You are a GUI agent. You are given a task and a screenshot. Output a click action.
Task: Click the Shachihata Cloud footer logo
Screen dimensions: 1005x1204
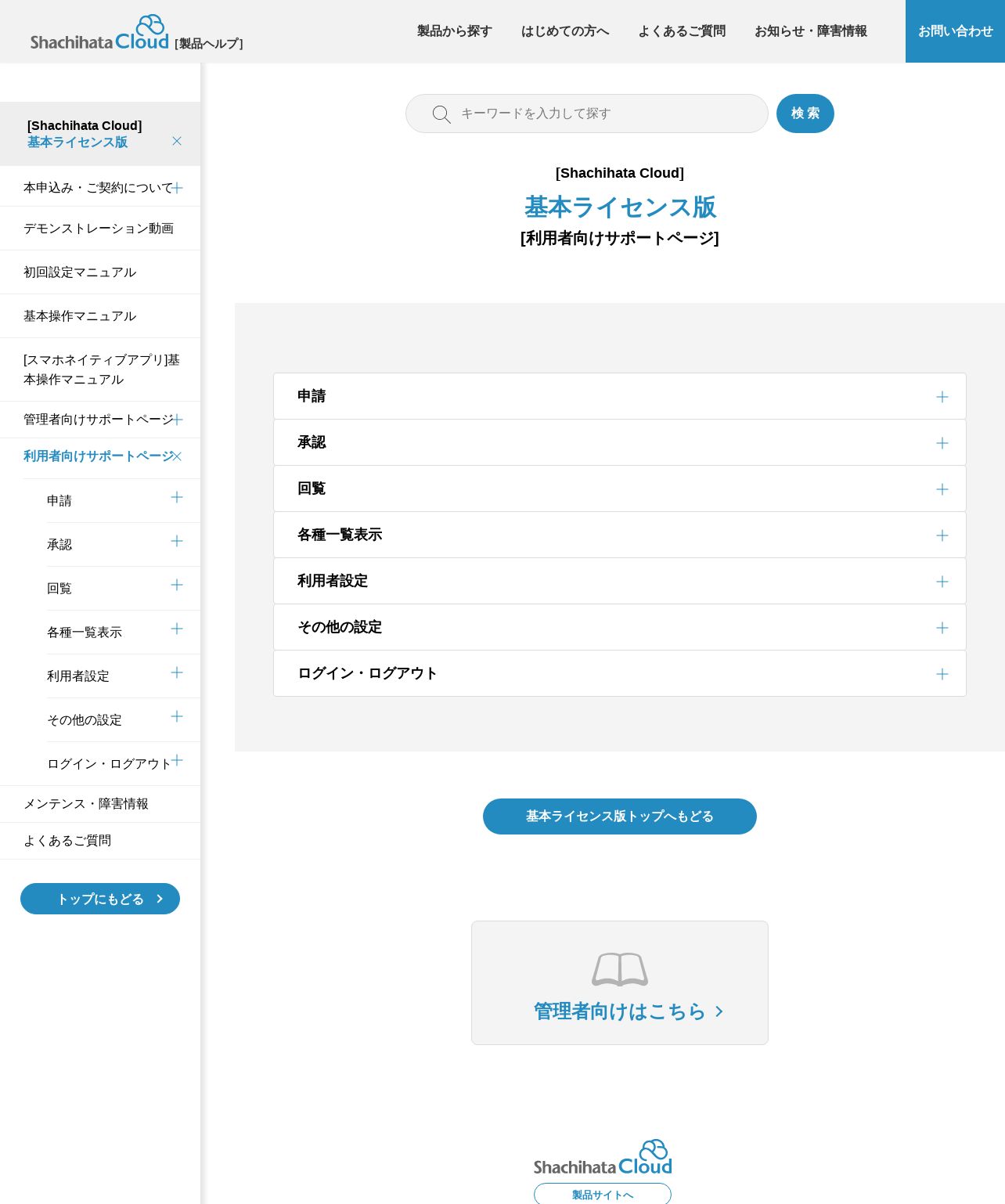point(603,1157)
